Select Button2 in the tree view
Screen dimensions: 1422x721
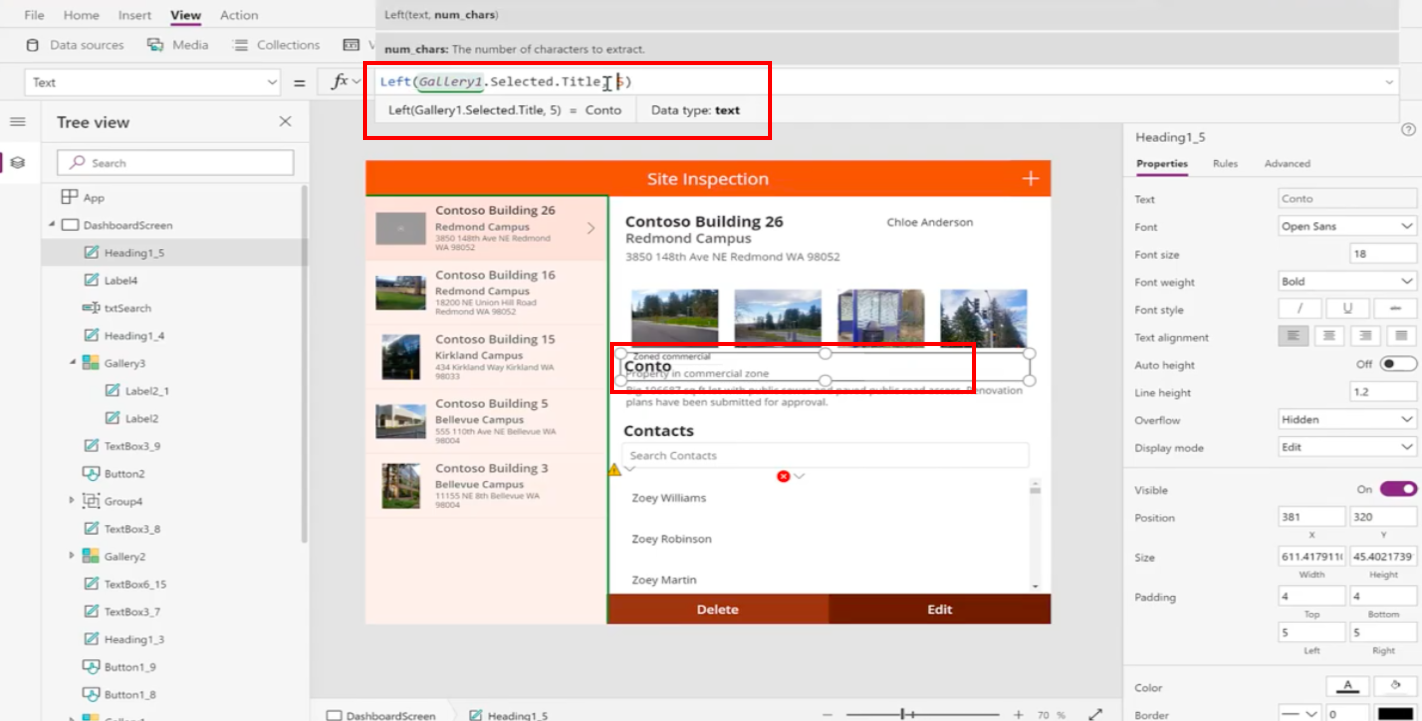click(x=124, y=473)
